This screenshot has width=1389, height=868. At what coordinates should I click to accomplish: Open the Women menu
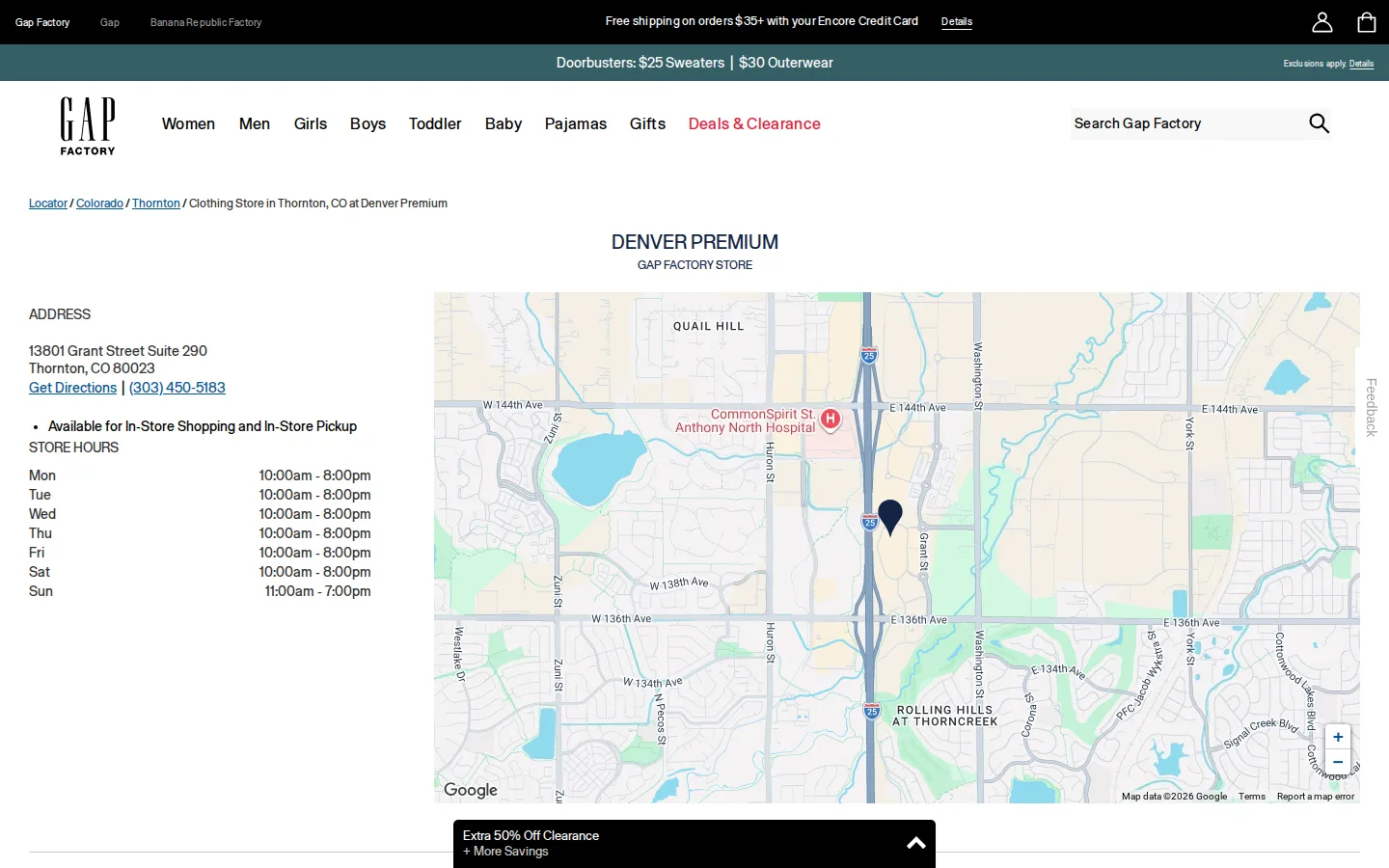[x=188, y=123]
